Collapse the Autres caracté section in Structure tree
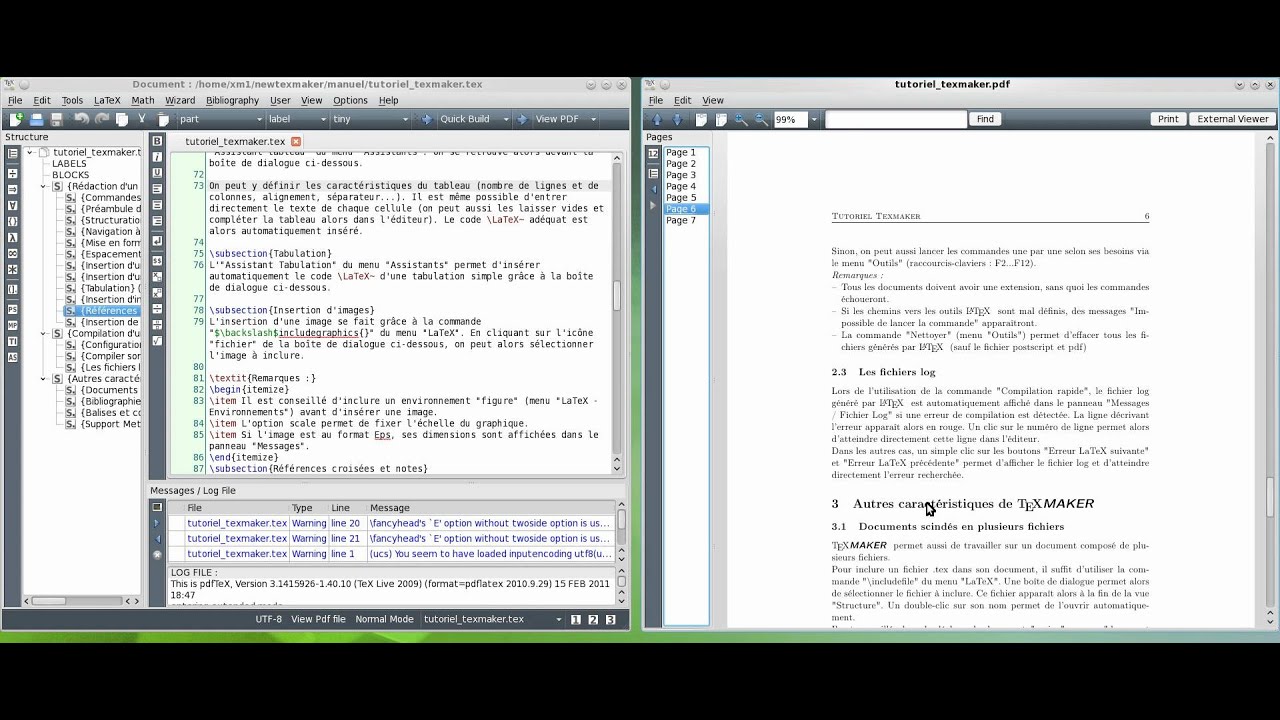 click(44, 379)
